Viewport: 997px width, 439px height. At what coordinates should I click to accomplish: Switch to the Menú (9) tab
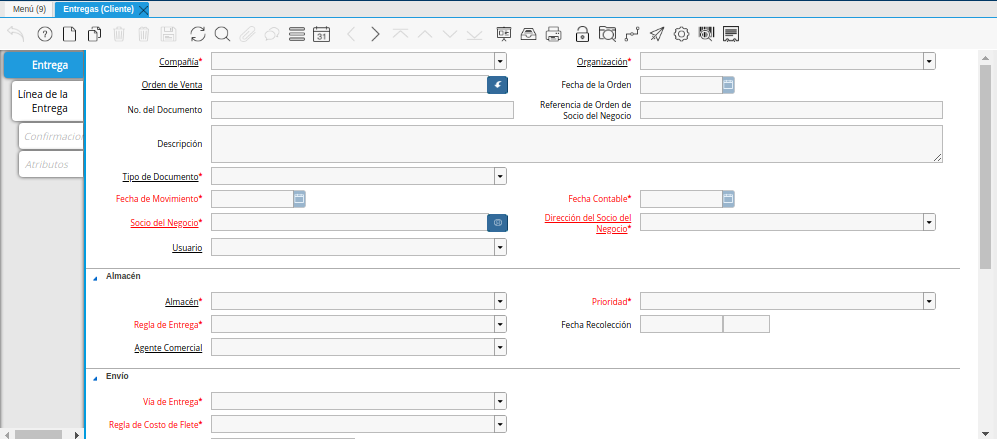pyautogui.click(x=29, y=10)
